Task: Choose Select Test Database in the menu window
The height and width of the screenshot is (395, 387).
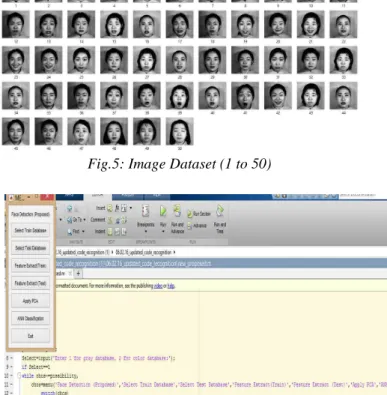Action: 30,248
